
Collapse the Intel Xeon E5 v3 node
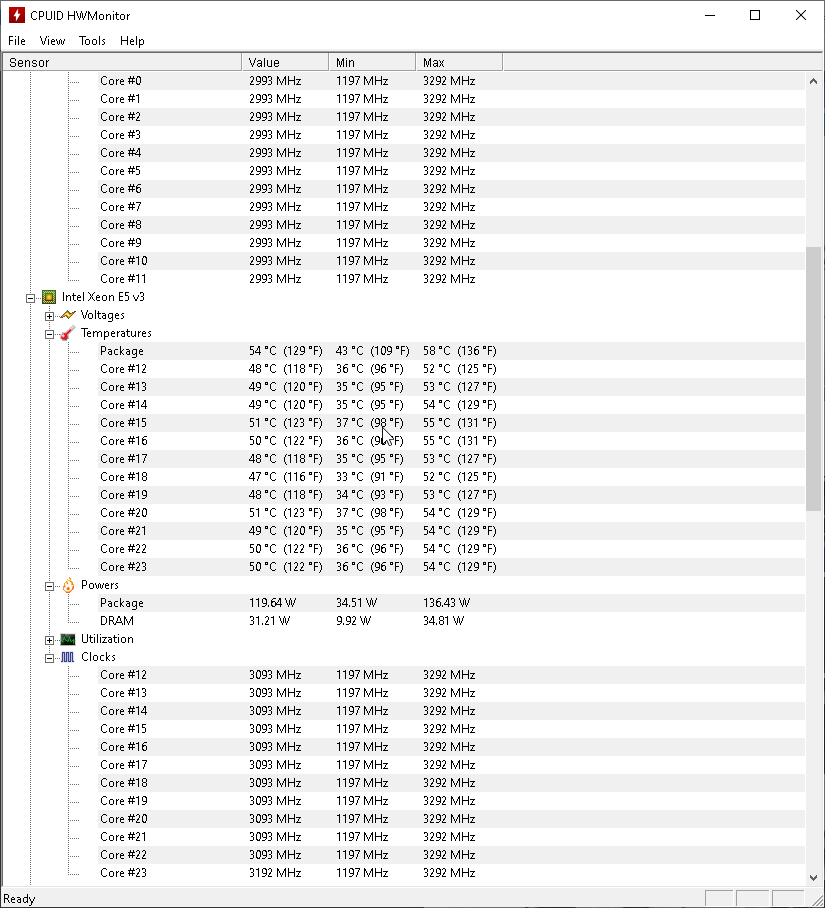tap(31, 298)
